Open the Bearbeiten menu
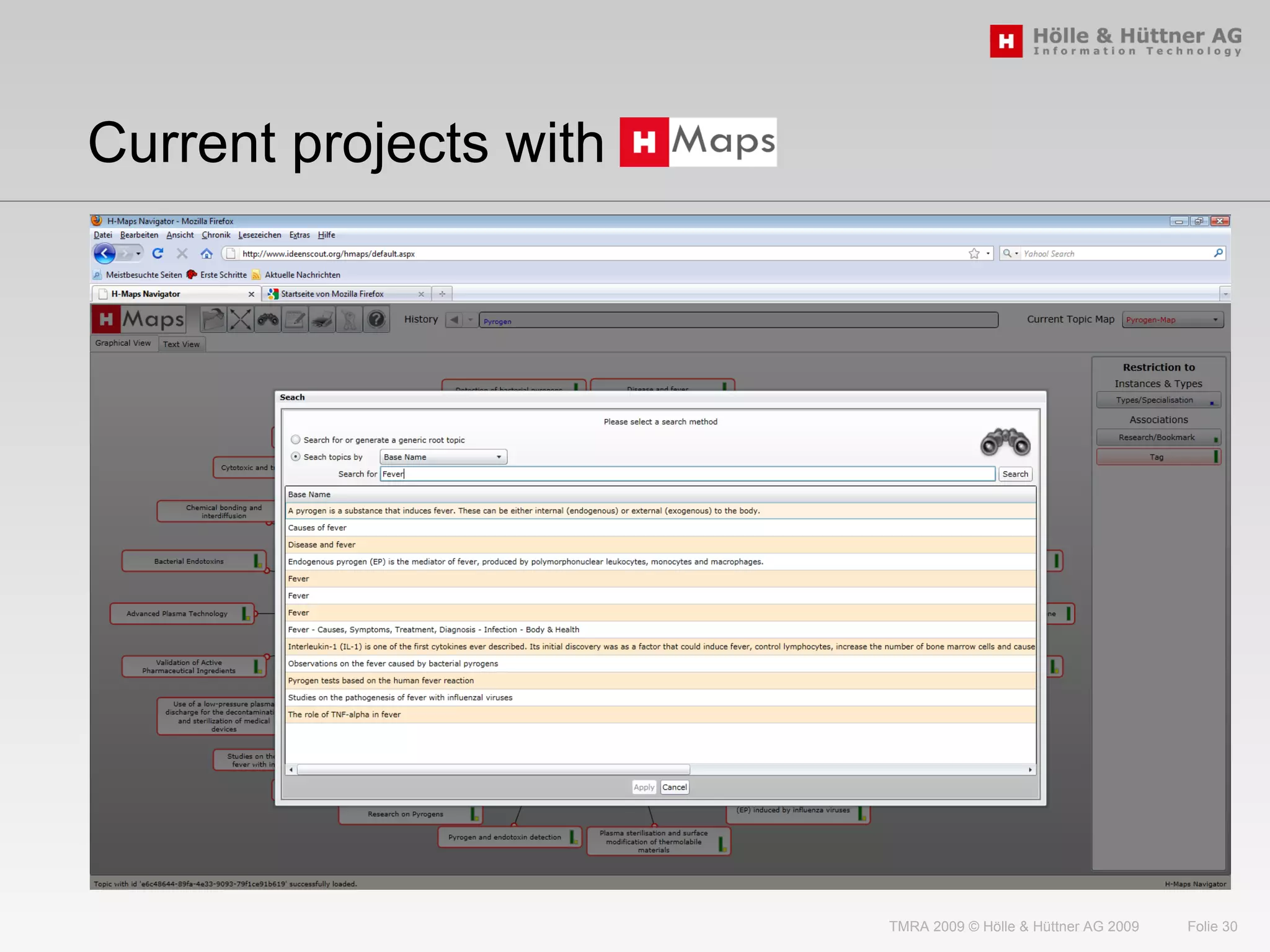This screenshot has height=952, width=1270. pos(139,235)
